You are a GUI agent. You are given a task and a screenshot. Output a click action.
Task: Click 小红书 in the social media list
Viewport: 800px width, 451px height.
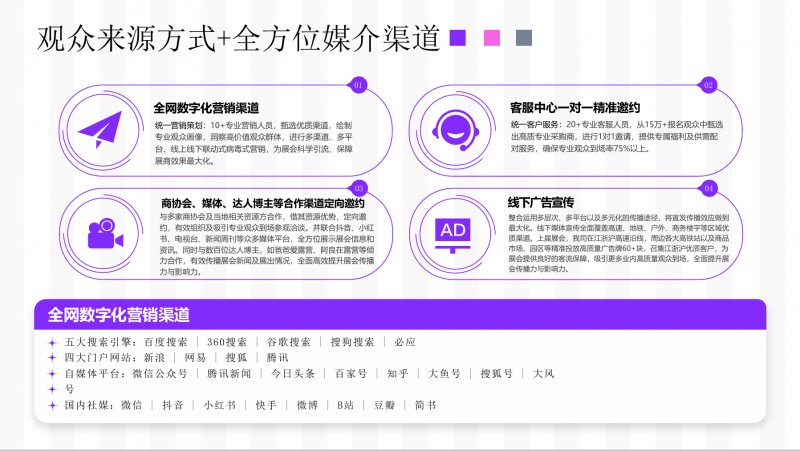(219, 405)
